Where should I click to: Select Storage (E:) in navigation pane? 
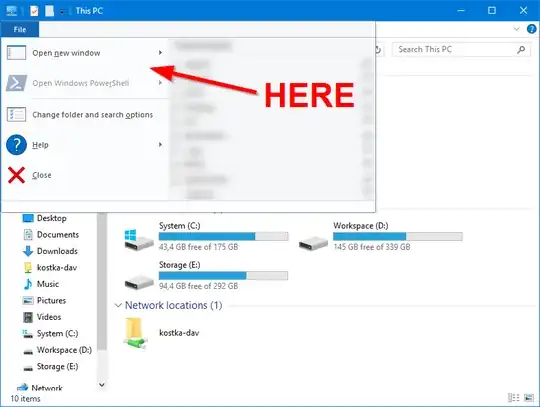click(x=58, y=367)
